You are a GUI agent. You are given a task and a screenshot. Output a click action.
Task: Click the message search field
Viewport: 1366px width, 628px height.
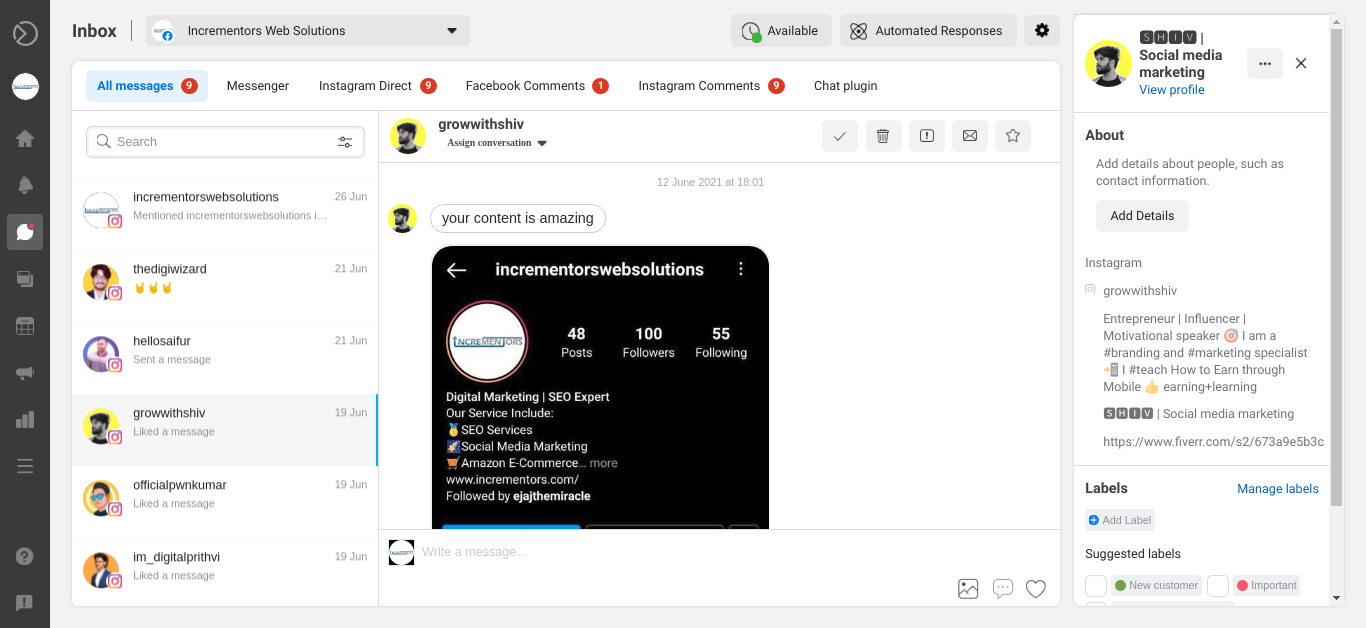225,142
